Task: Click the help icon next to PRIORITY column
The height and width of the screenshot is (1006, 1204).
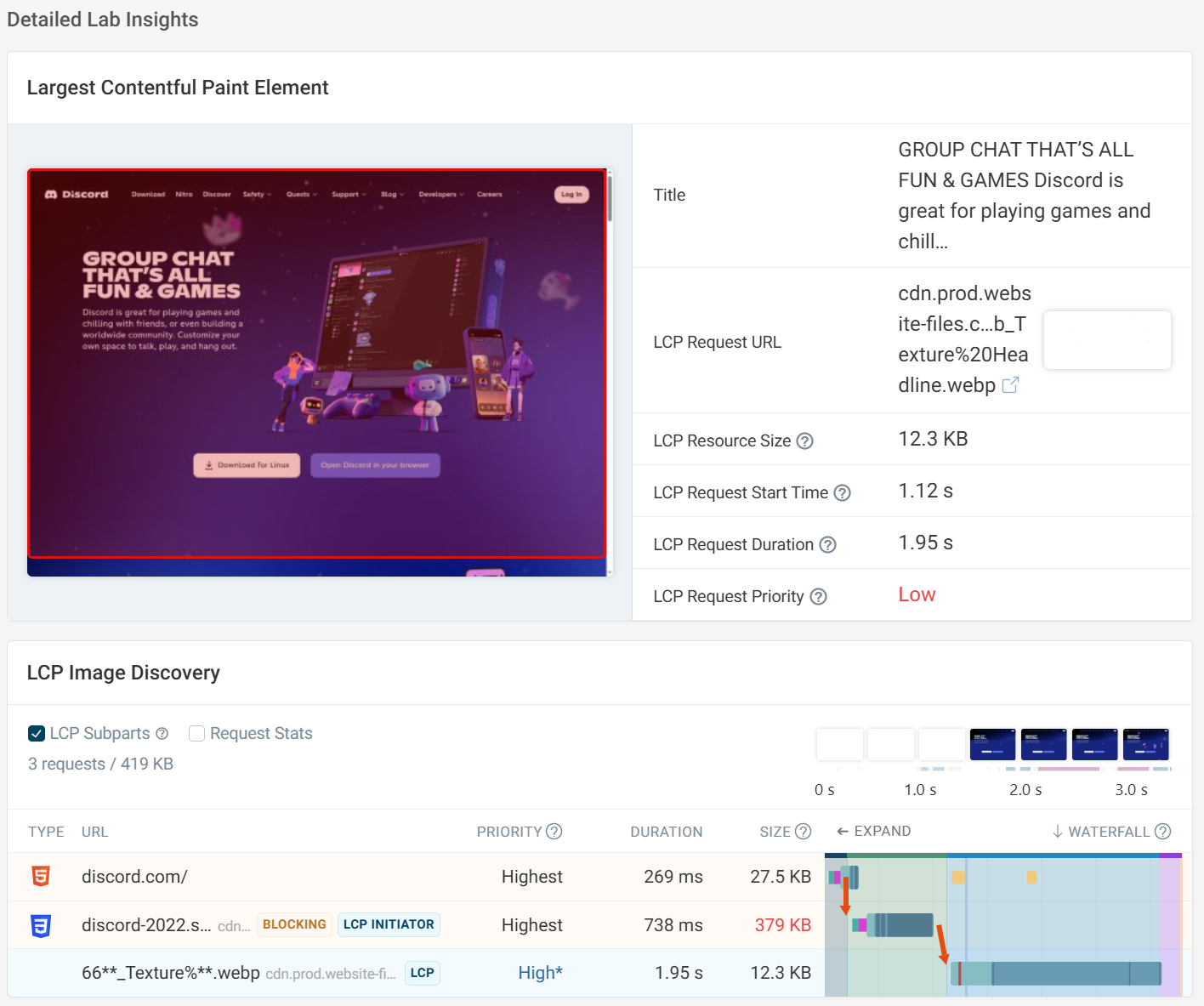Action: coord(554,832)
